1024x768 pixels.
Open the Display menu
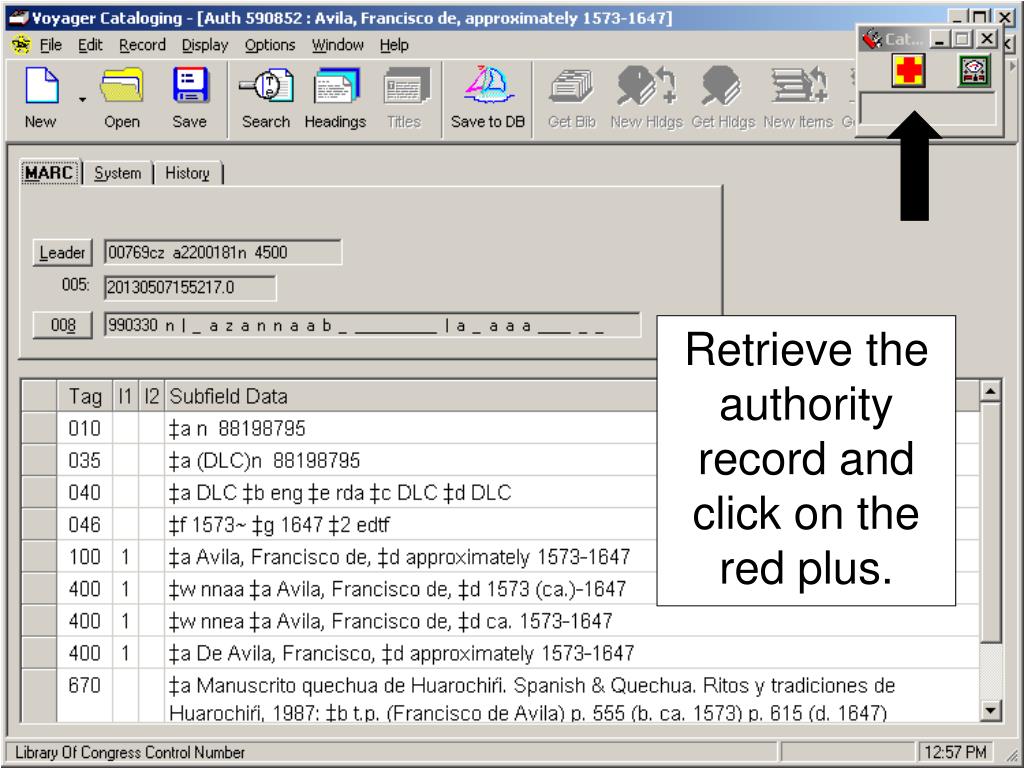click(x=205, y=45)
